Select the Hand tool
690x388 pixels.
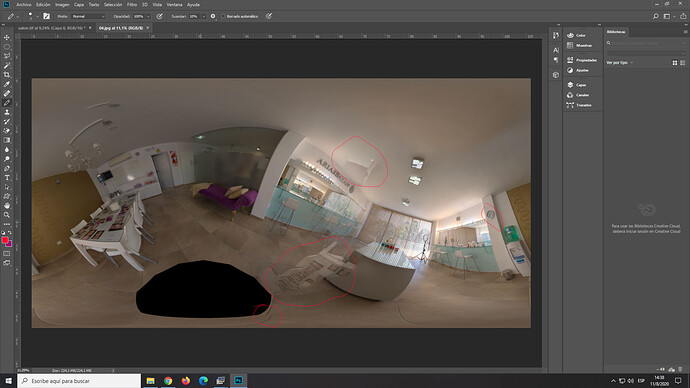coord(7,205)
